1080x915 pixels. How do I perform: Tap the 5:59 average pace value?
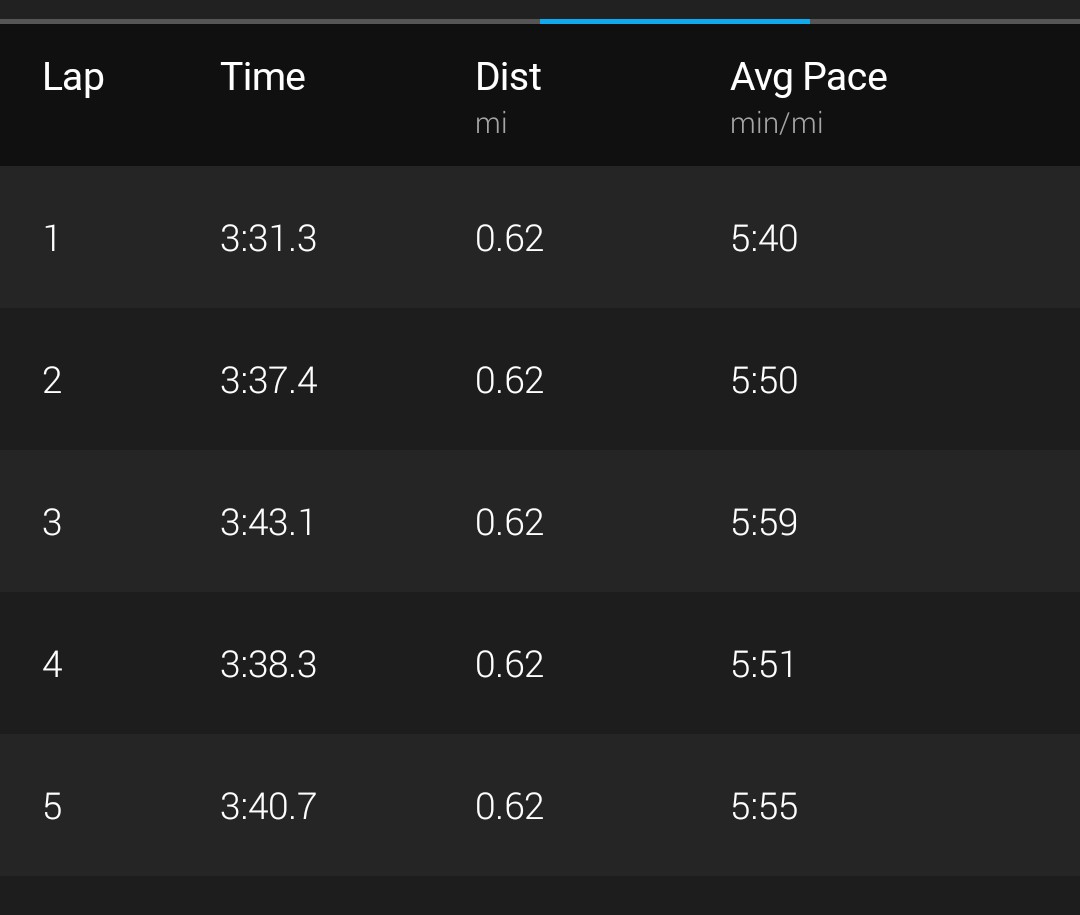coord(764,522)
